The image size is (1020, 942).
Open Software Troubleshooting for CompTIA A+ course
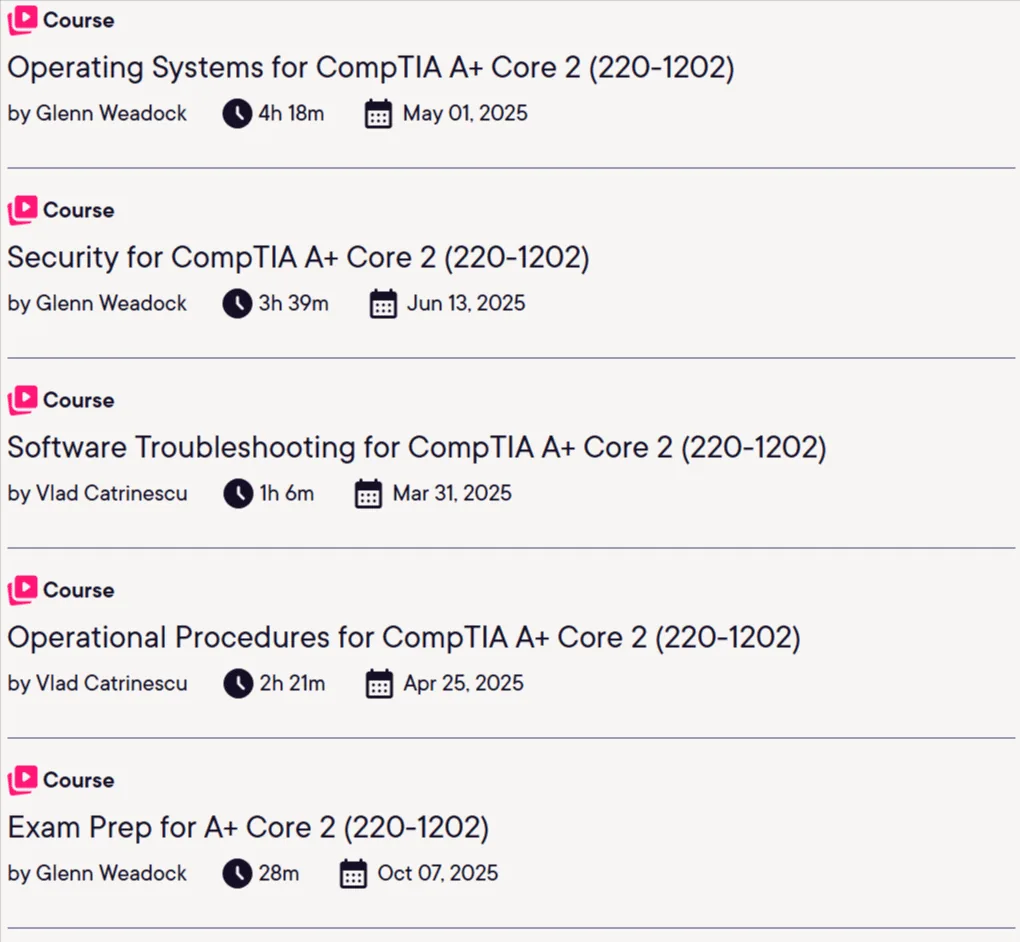tap(417, 448)
